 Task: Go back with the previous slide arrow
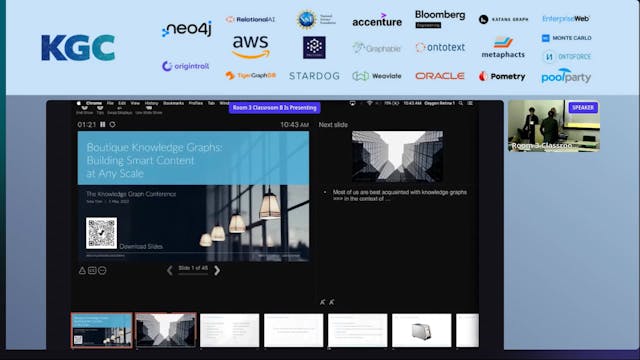169,270
